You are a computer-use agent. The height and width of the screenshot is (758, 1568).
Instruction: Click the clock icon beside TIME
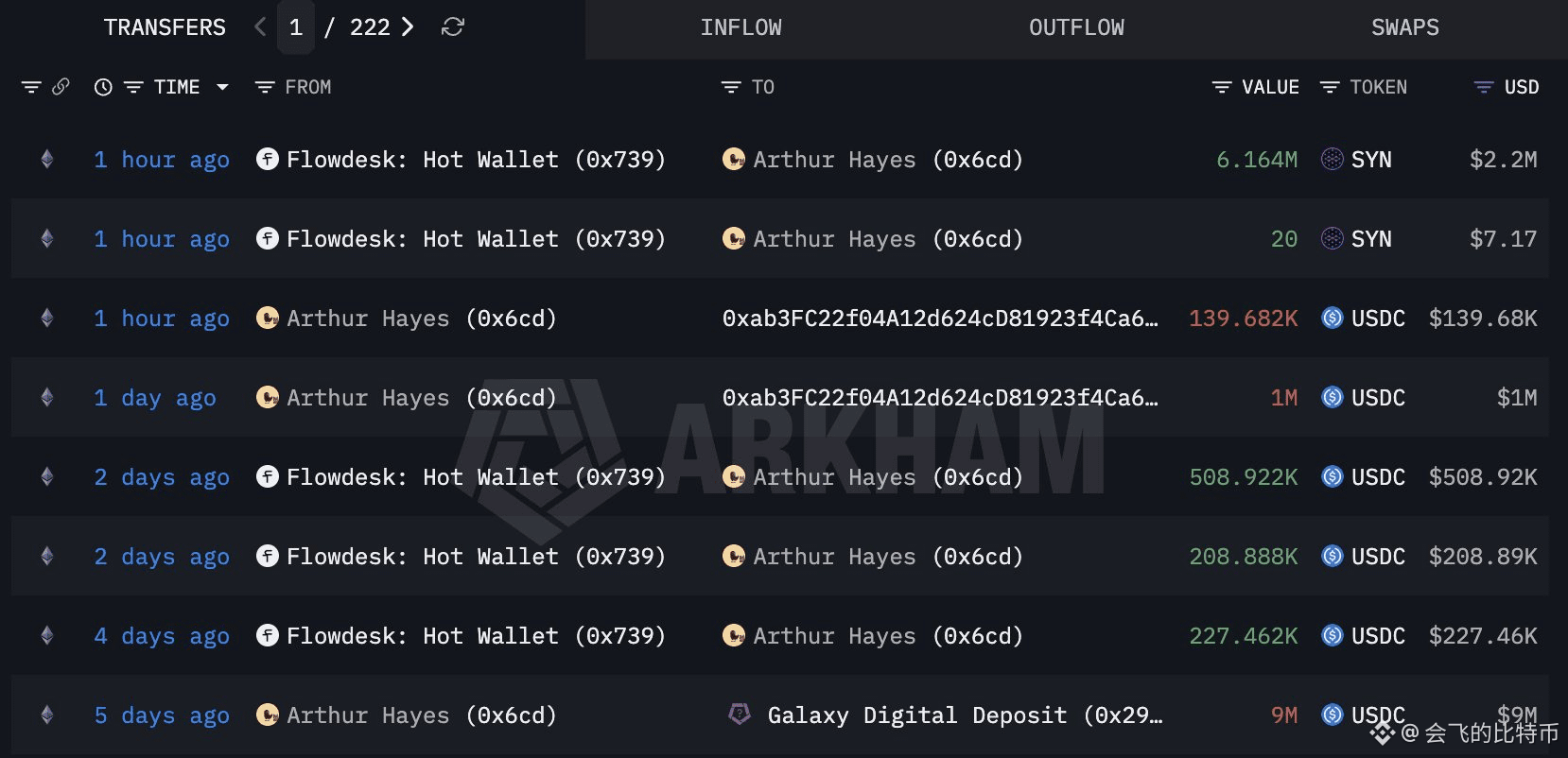click(103, 87)
